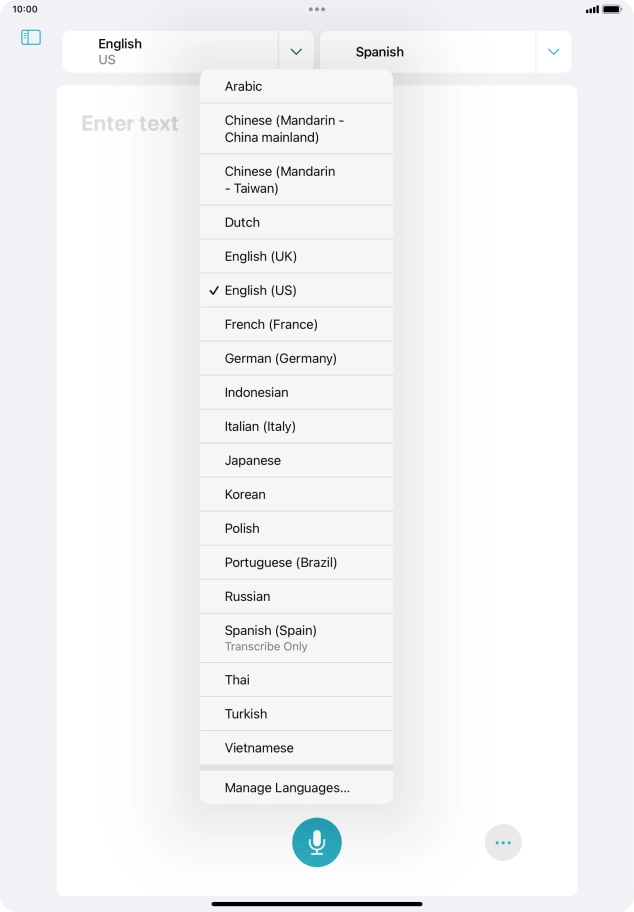Tap the battery icon in status bar
The width and height of the screenshot is (634, 912).
coord(612,9)
